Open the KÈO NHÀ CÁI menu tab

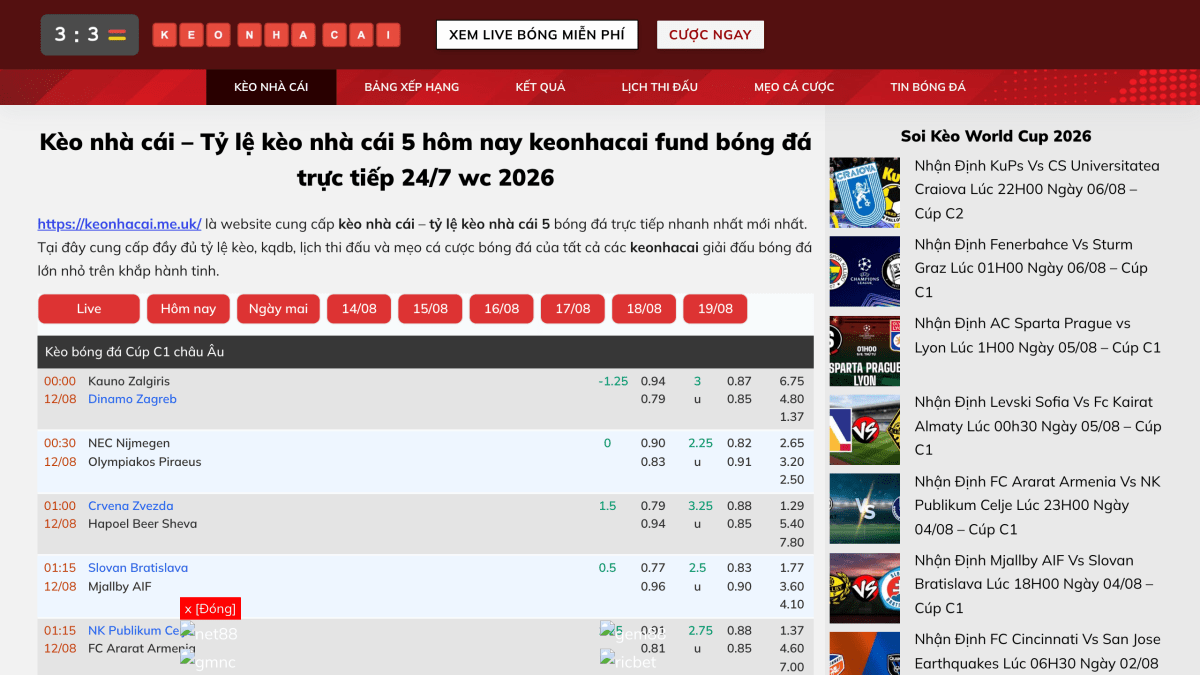coord(271,87)
